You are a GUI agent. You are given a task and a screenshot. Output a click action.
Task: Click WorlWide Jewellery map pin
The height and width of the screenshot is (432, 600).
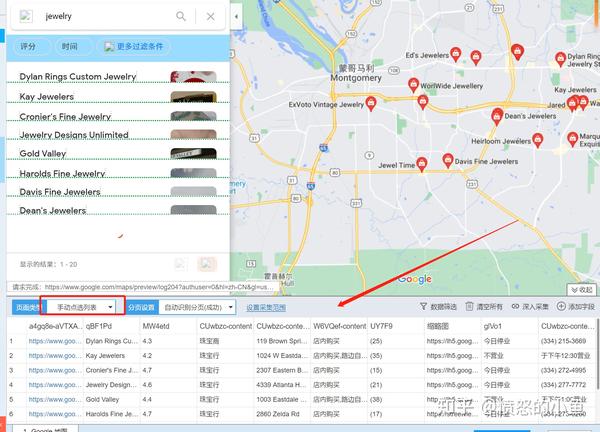click(x=413, y=85)
